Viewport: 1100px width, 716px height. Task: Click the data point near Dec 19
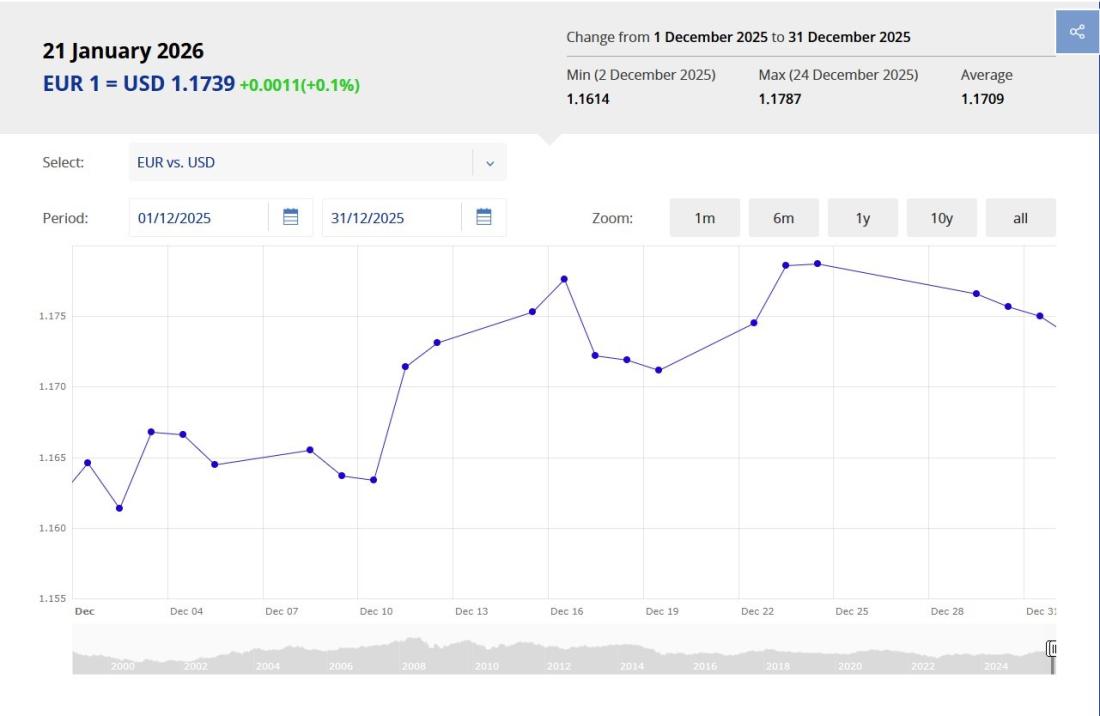click(x=658, y=370)
